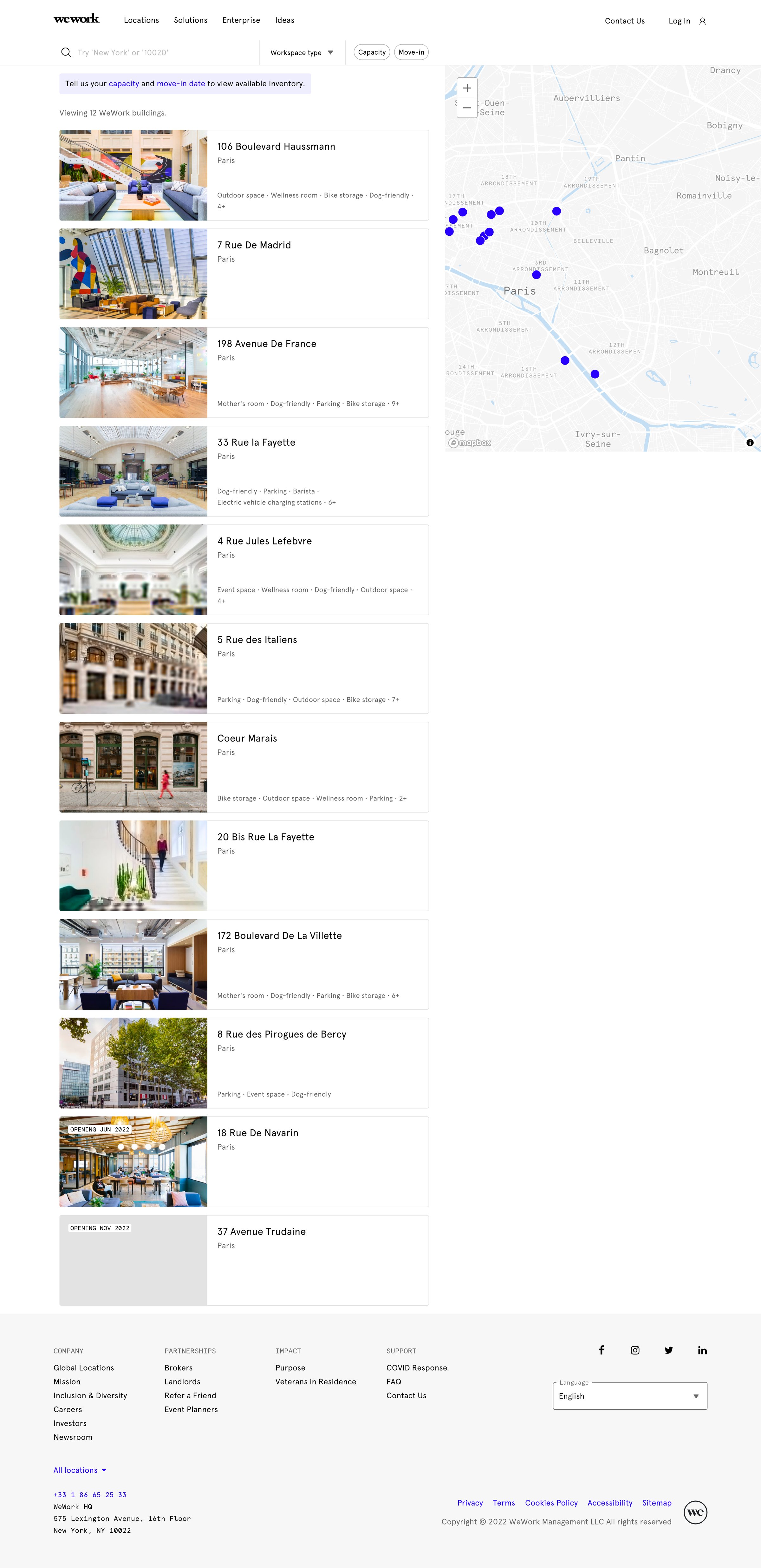Image resolution: width=761 pixels, height=1568 pixels.
Task: Expand the All locations footer list
Action: pyautogui.click(x=80, y=1470)
